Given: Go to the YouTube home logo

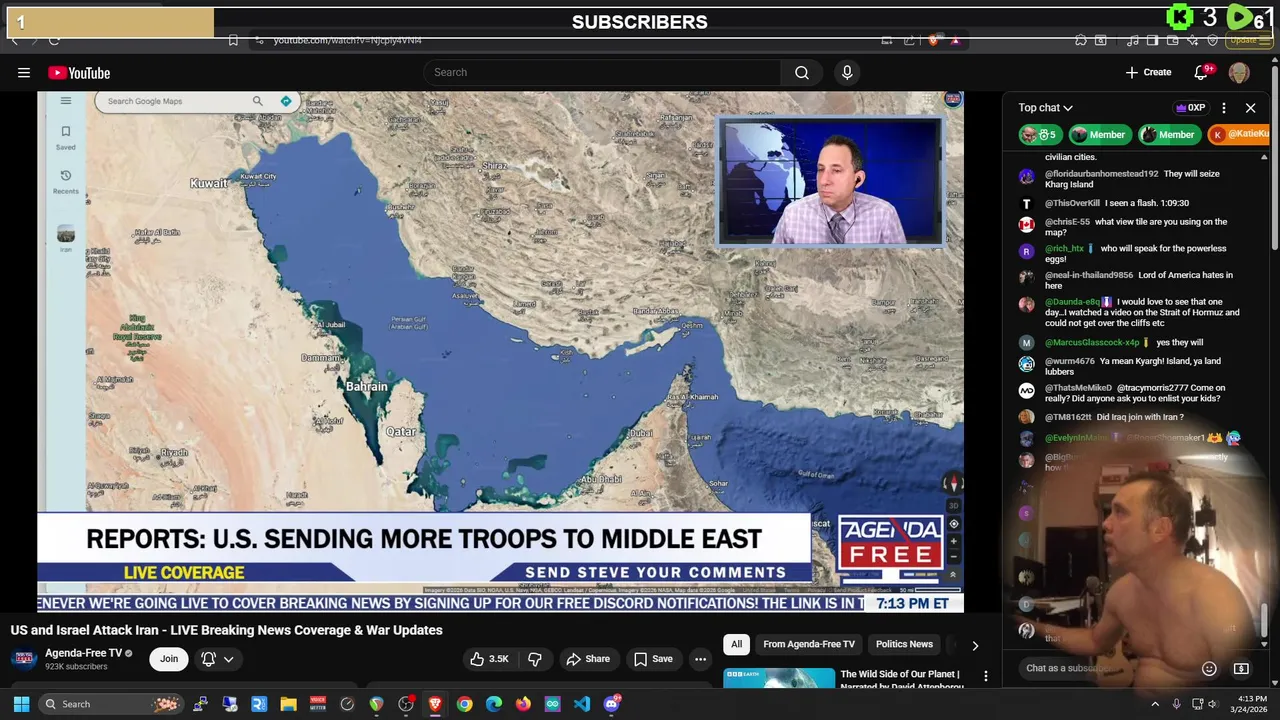Looking at the screenshot, I should point(79,72).
